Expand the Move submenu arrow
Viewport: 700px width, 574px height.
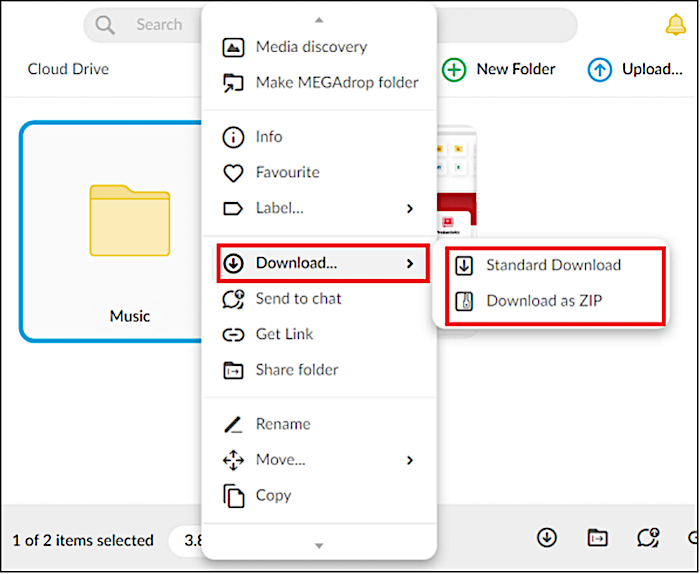[x=409, y=460]
